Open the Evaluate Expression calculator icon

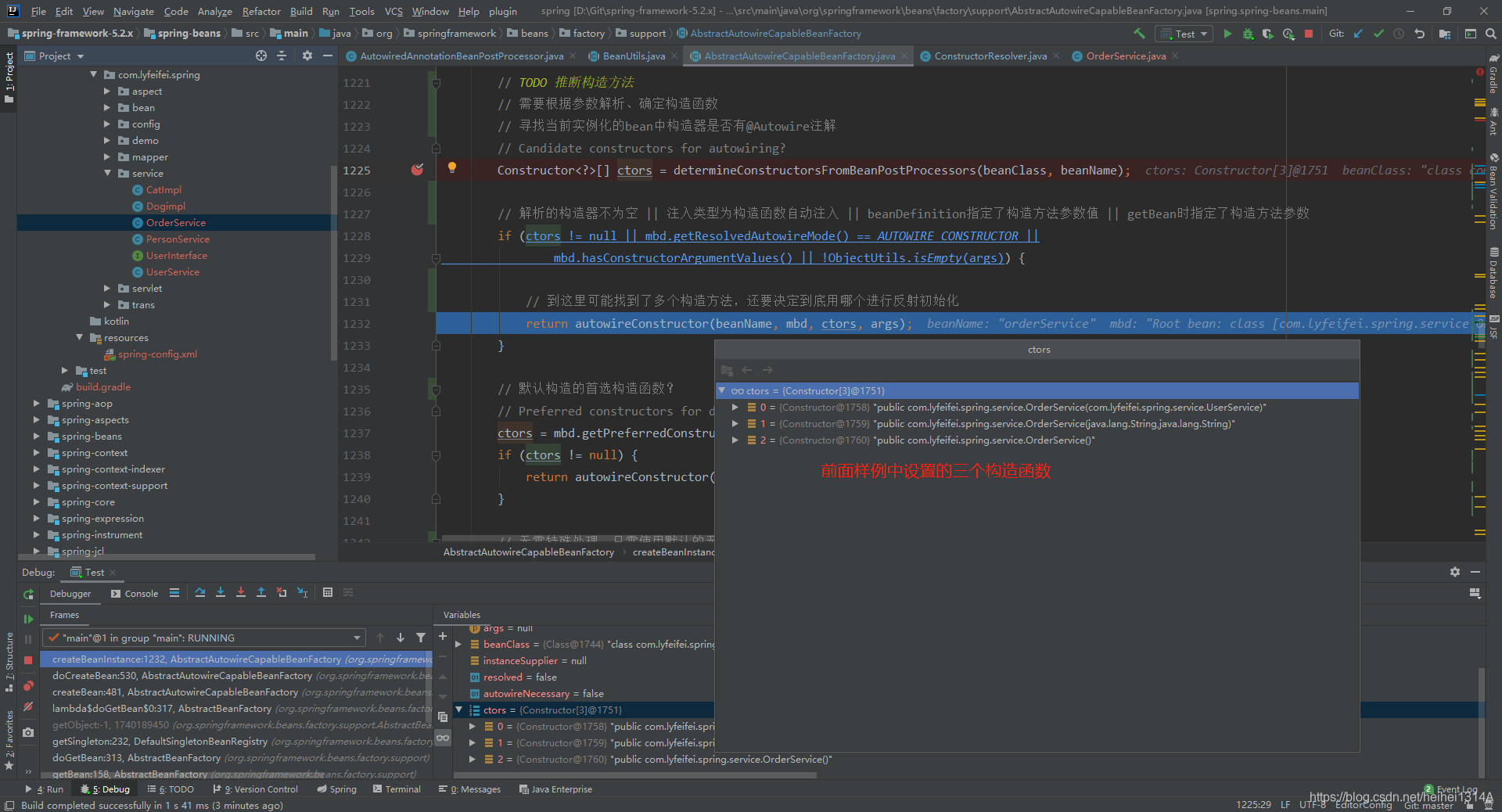[x=328, y=593]
